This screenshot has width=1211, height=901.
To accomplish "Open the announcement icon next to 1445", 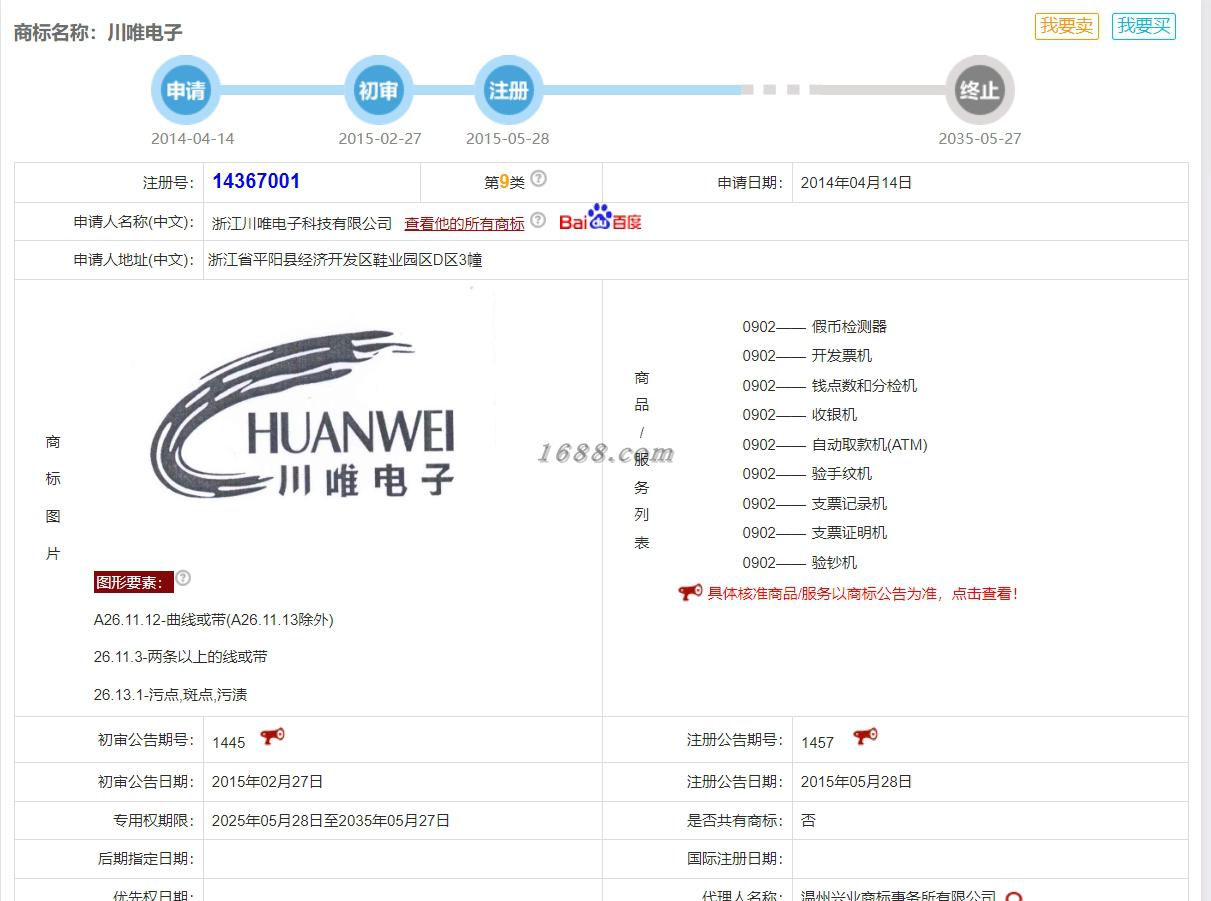I will tap(272, 737).
